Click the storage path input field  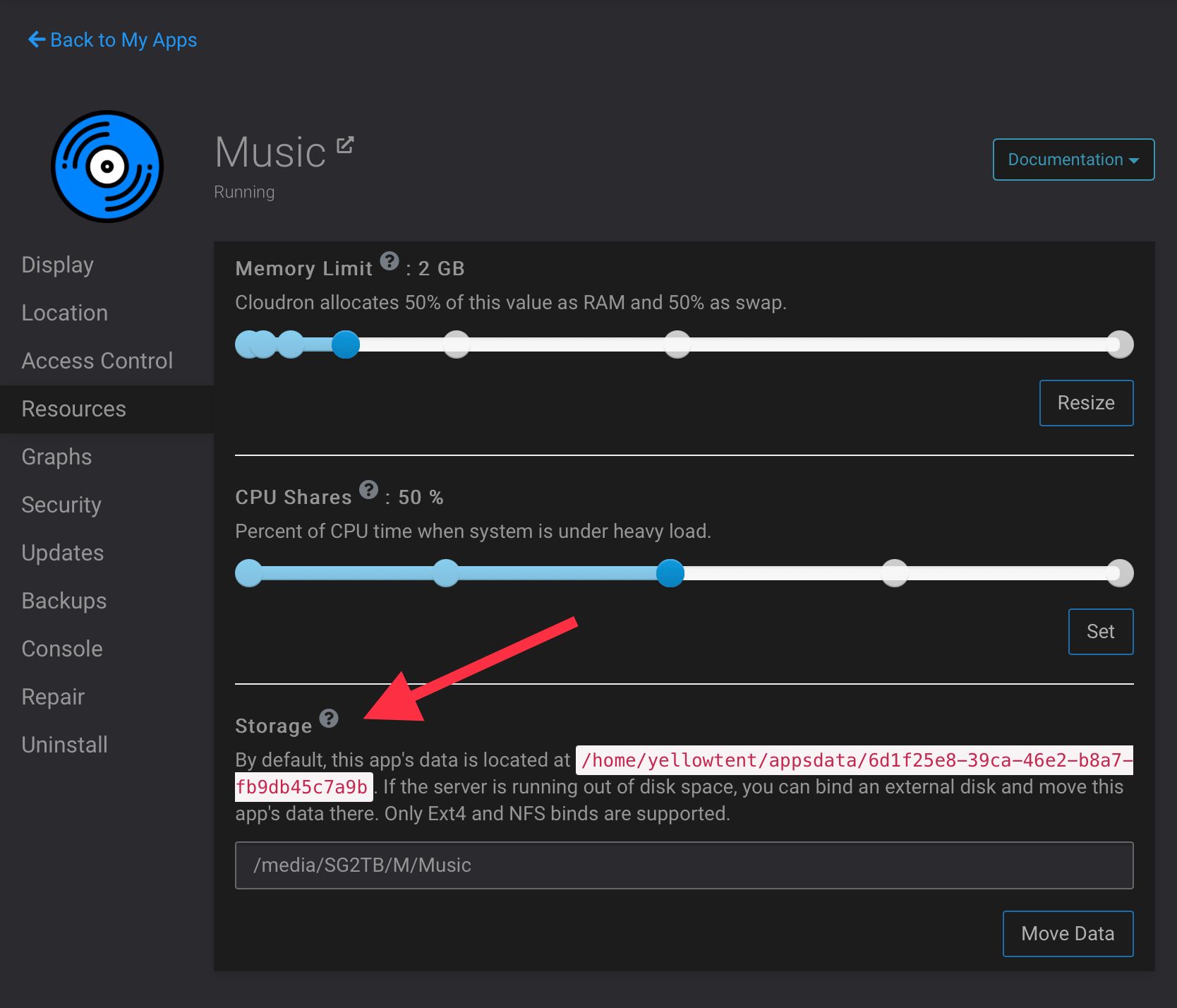684,865
